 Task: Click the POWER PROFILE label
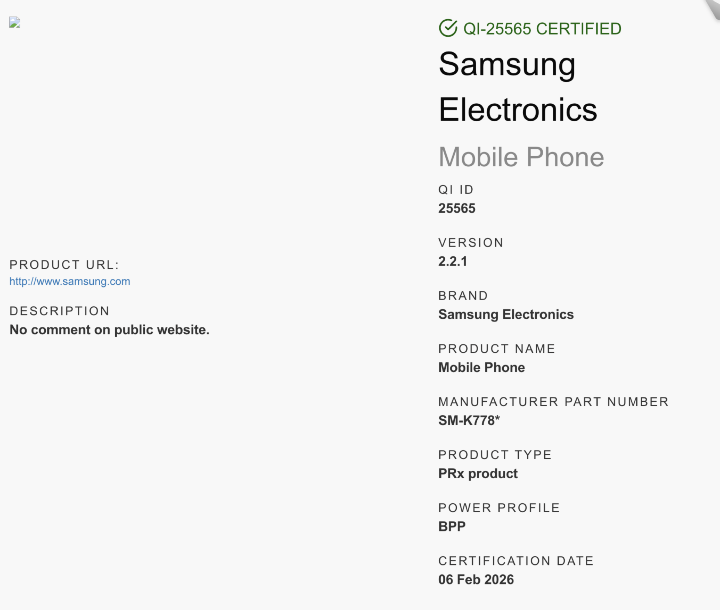(x=499, y=508)
